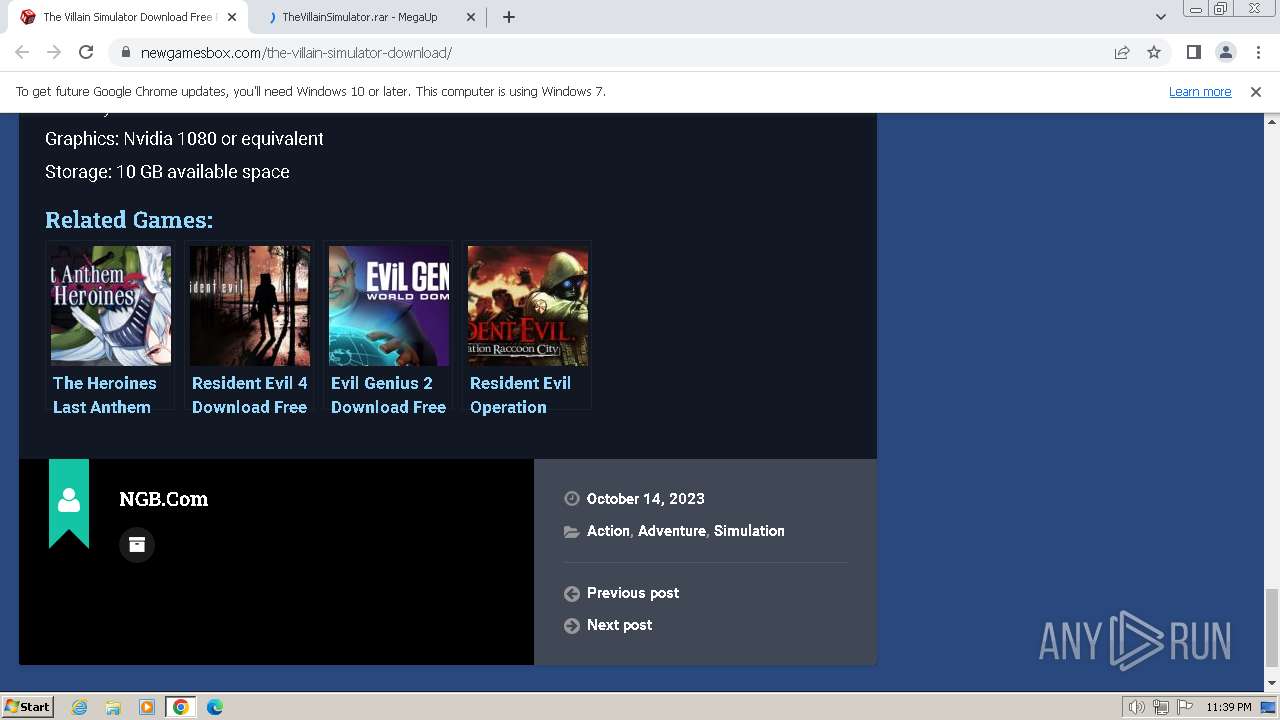Screen dimensions: 1280x720
Task: Open Resident Evil 4 game thumbnail
Action: pyautogui.click(x=250, y=306)
